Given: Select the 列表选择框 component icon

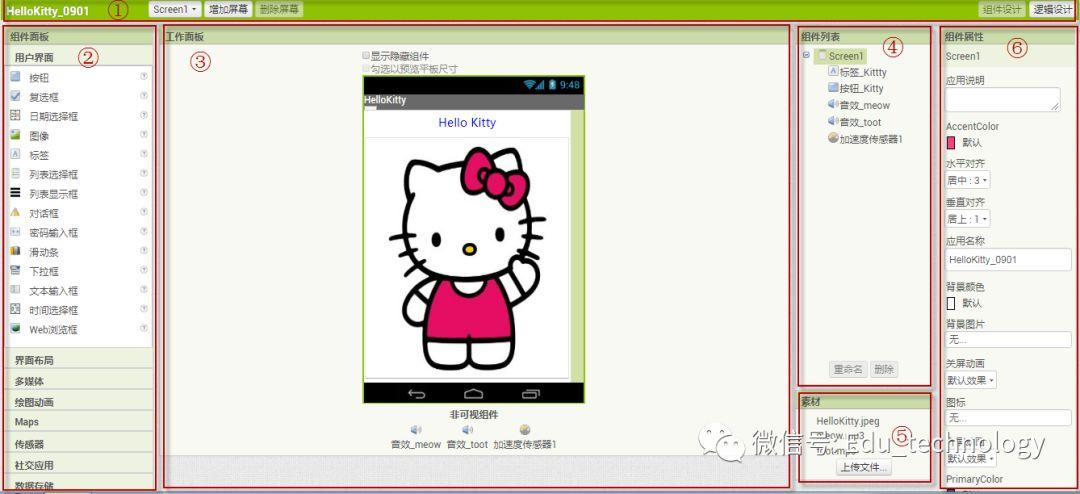Looking at the screenshot, I should pyautogui.click(x=15, y=174).
